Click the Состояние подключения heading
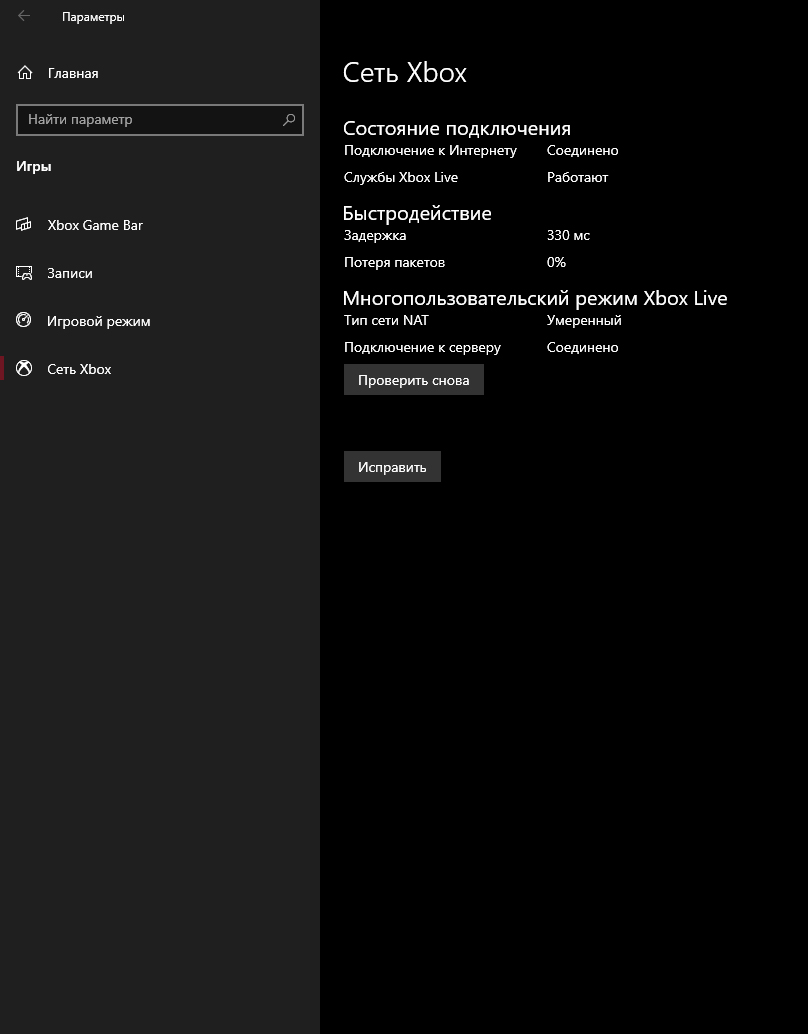This screenshot has width=808, height=1034. tap(456, 128)
